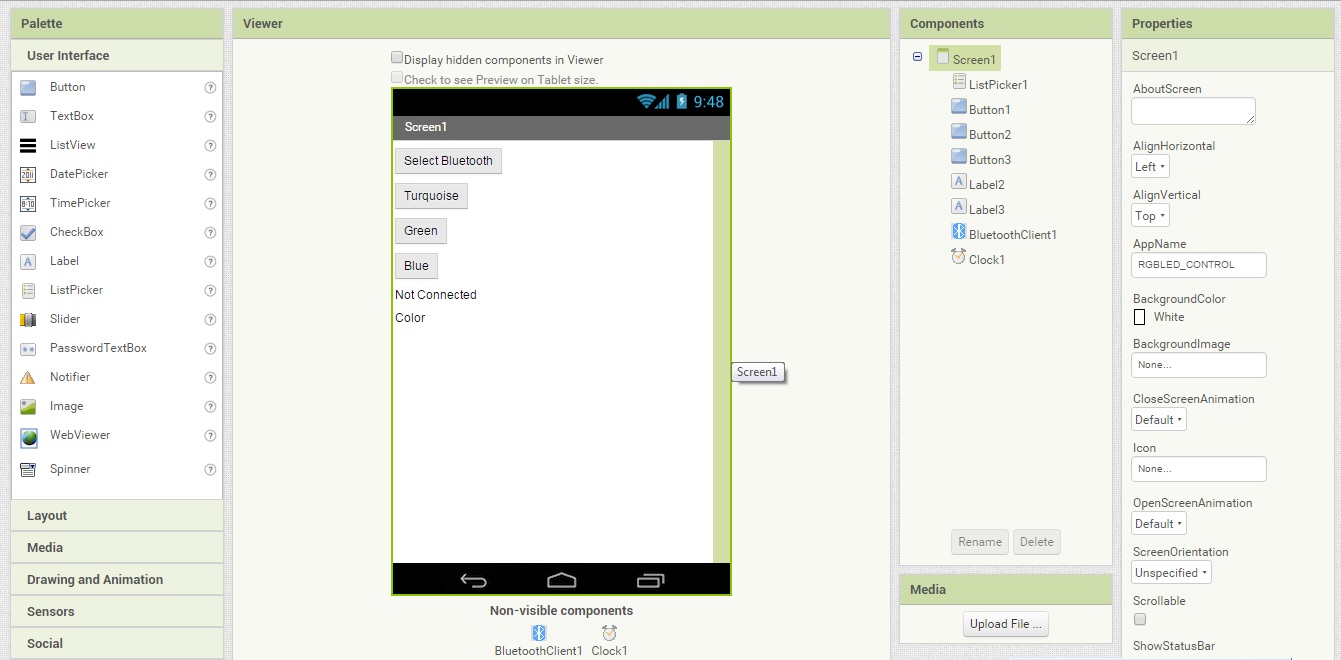This screenshot has width=1341, height=660.
Task: Click the AboutScreen text area
Action: click(x=1193, y=111)
